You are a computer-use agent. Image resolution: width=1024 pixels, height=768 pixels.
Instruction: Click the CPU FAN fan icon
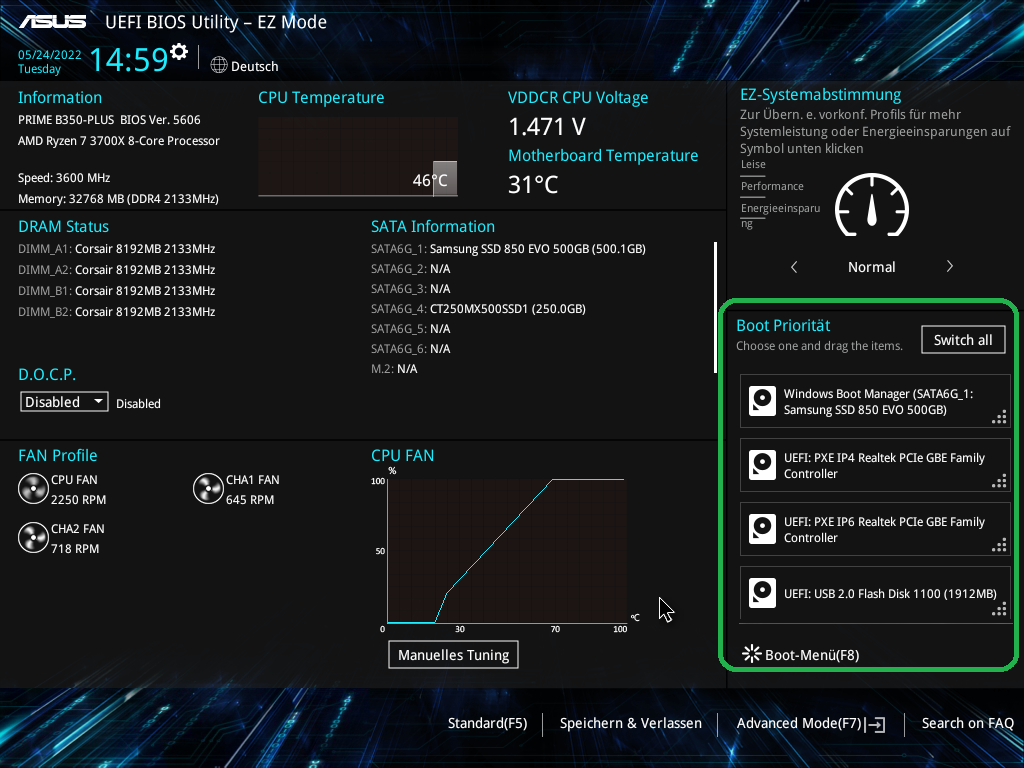(33, 488)
